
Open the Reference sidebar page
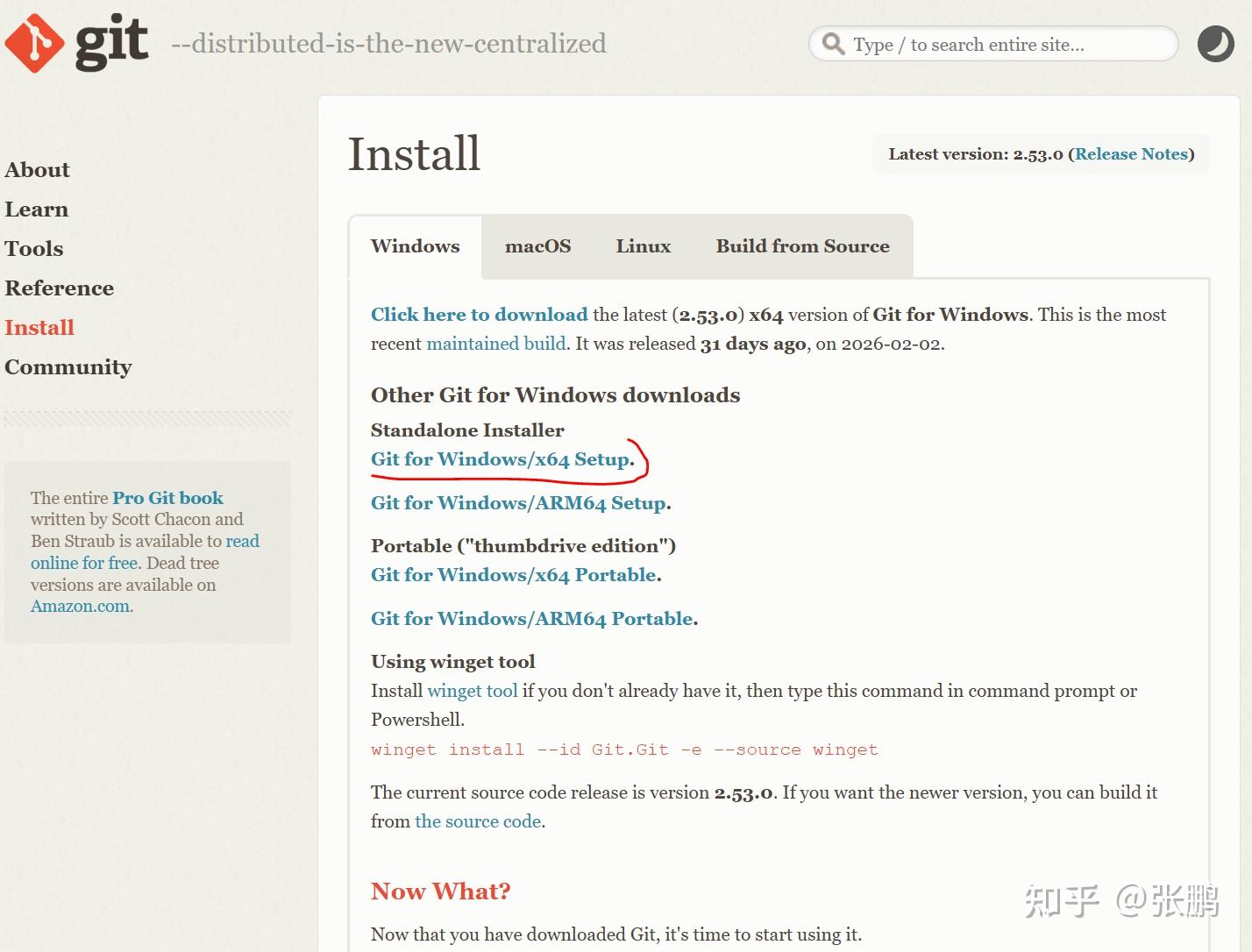59,288
